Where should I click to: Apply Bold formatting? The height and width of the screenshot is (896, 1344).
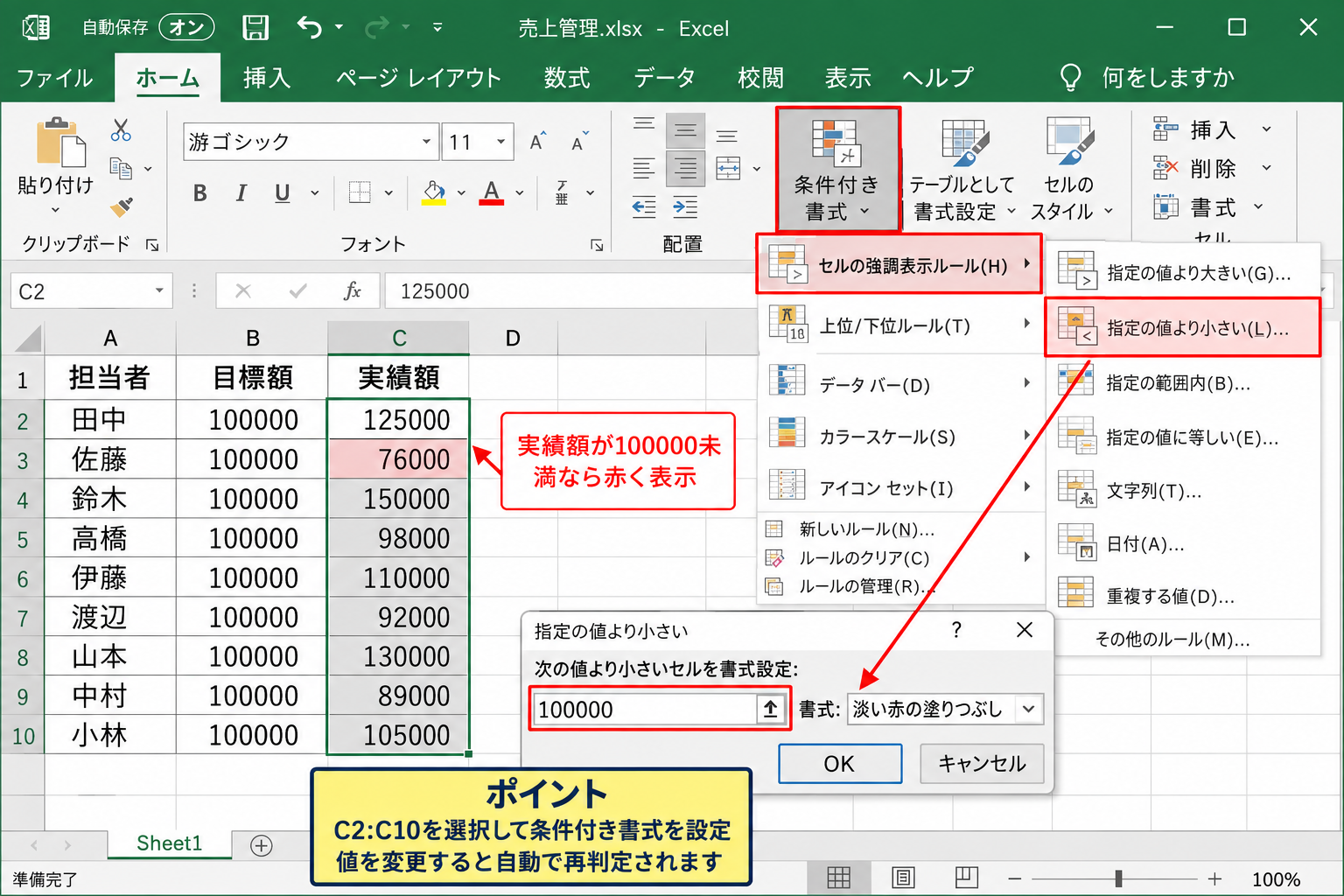[x=199, y=193]
